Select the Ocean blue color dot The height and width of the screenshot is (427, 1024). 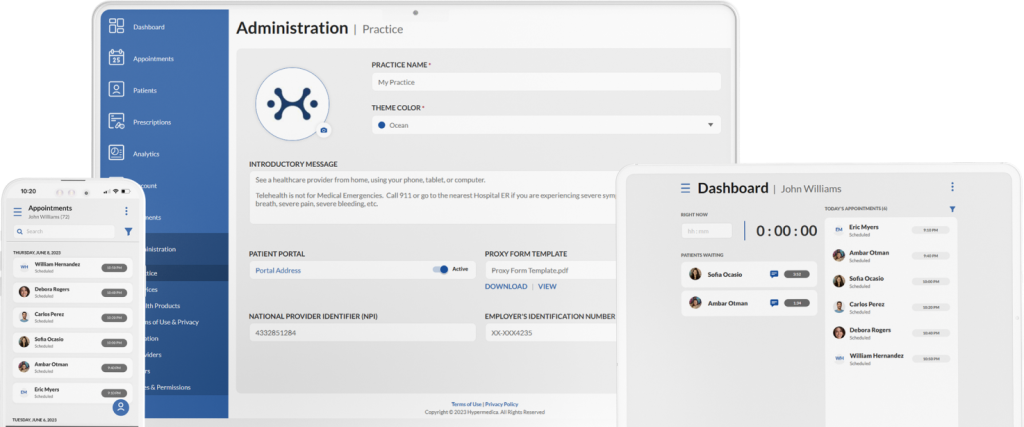(x=381, y=126)
